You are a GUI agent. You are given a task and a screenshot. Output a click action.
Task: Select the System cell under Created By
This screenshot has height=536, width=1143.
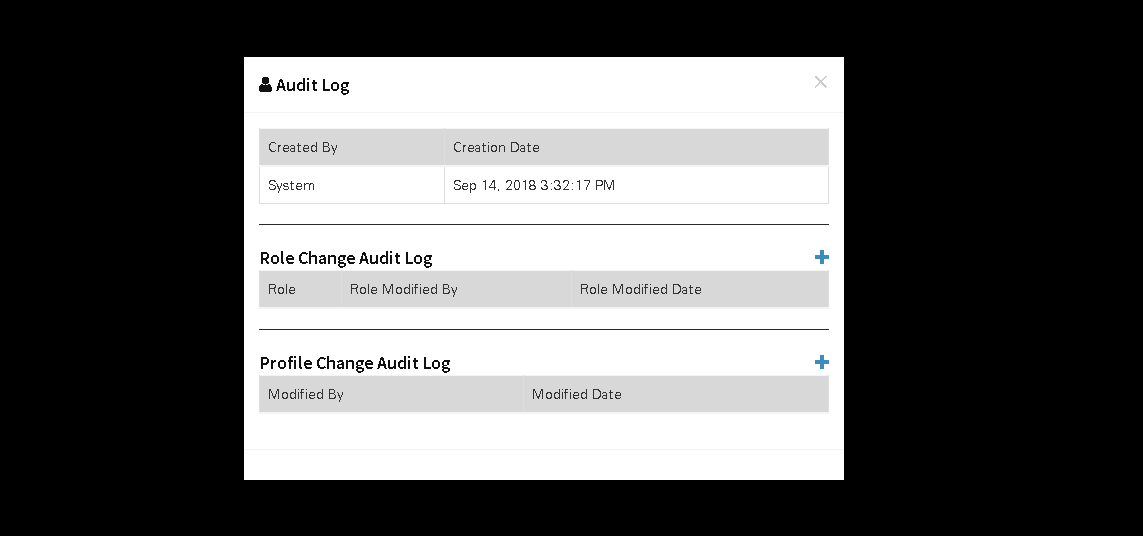click(x=352, y=185)
